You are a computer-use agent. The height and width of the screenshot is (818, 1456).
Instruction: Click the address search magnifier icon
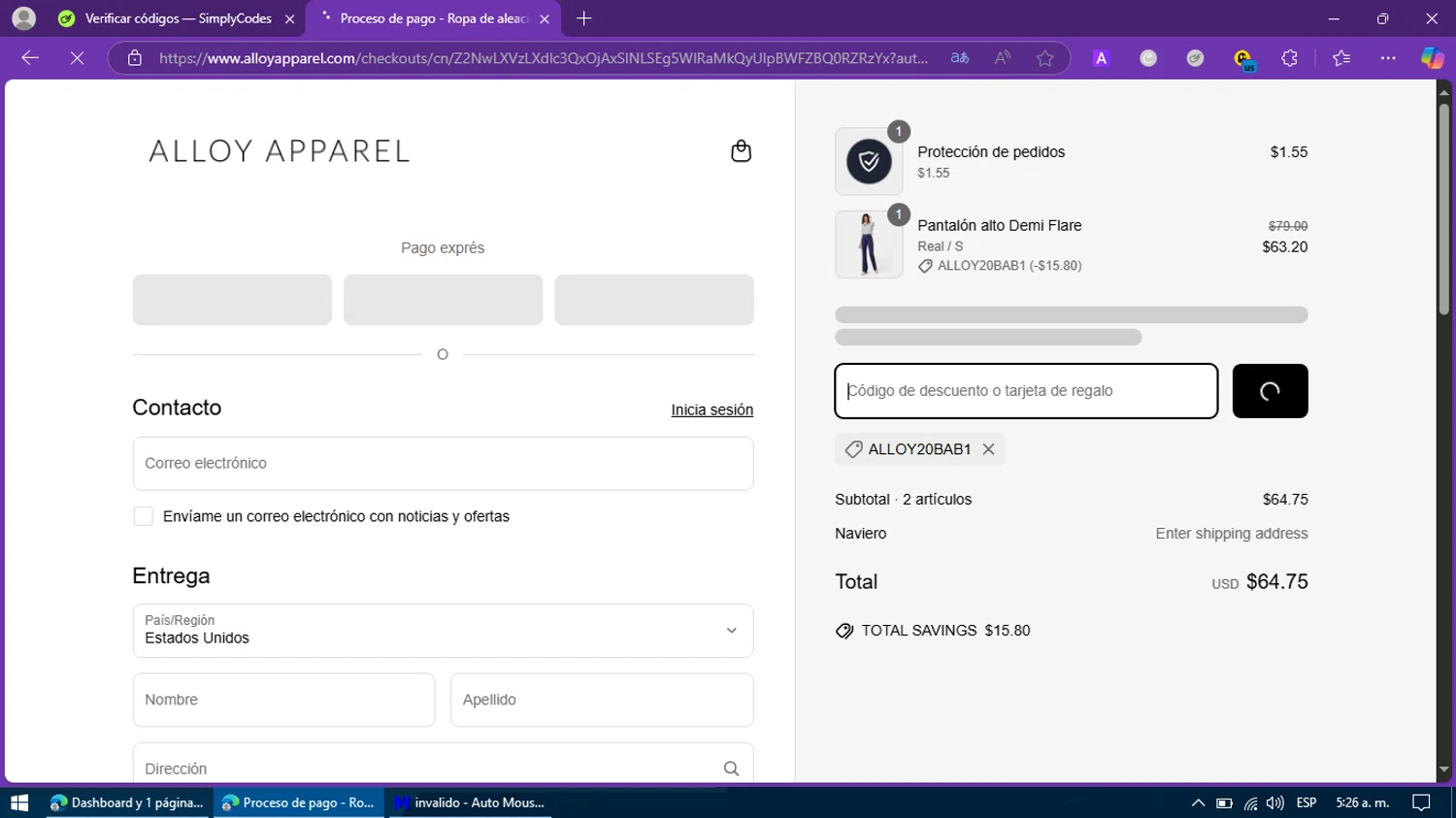pyautogui.click(x=731, y=769)
